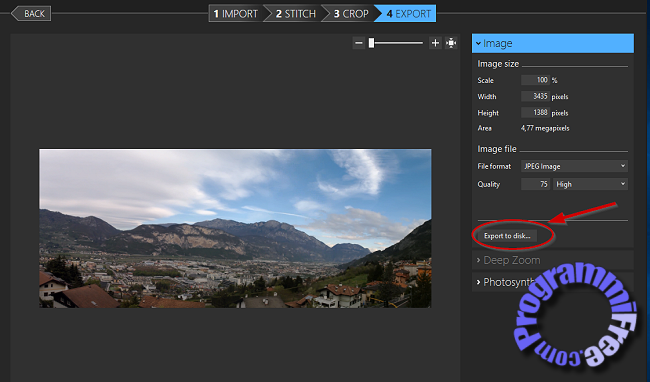Go back with the BACK button
The width and height of the screenshot is (650, 382).
pyautogui.click(x=31, y=14)
